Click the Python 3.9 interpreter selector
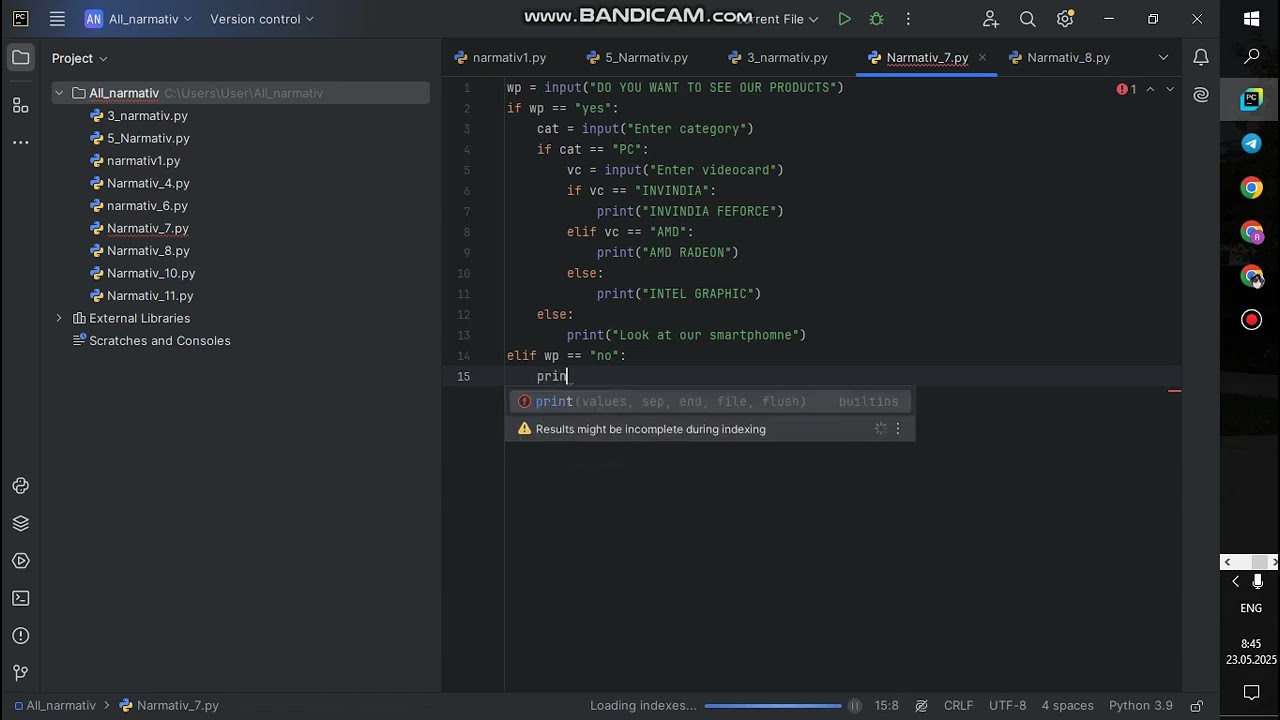Screen dimensions: 1280x720 [1141, 706]
